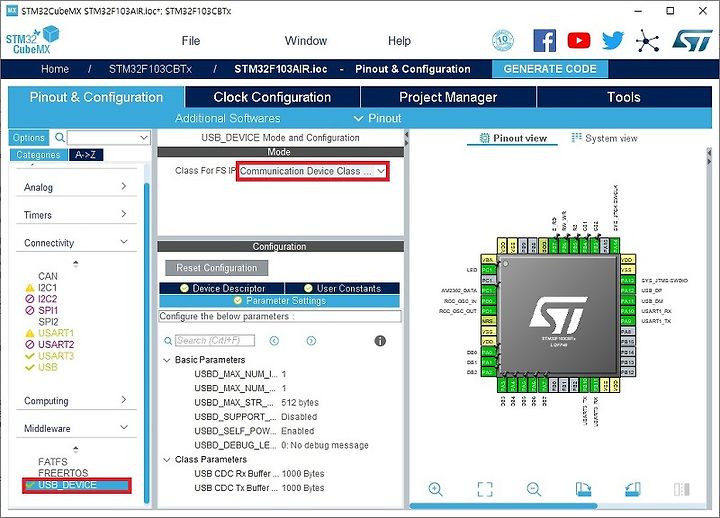Click the Reset Configuration button
This screenshot has height=518, width=720.
[216, 268]
